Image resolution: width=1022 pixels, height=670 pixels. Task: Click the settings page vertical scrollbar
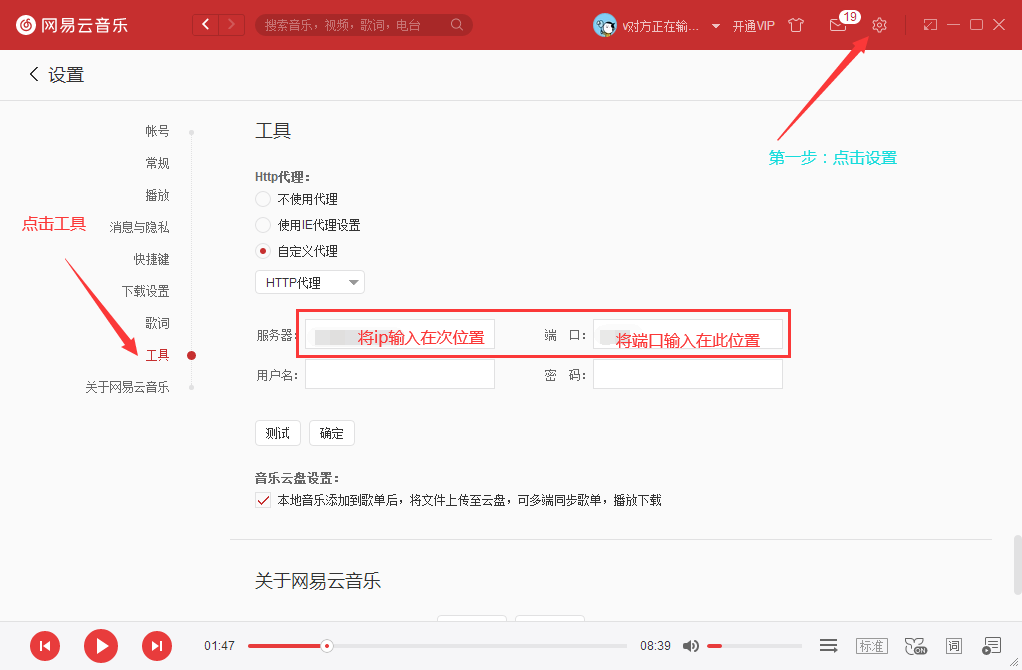[x=1017, y=565]
